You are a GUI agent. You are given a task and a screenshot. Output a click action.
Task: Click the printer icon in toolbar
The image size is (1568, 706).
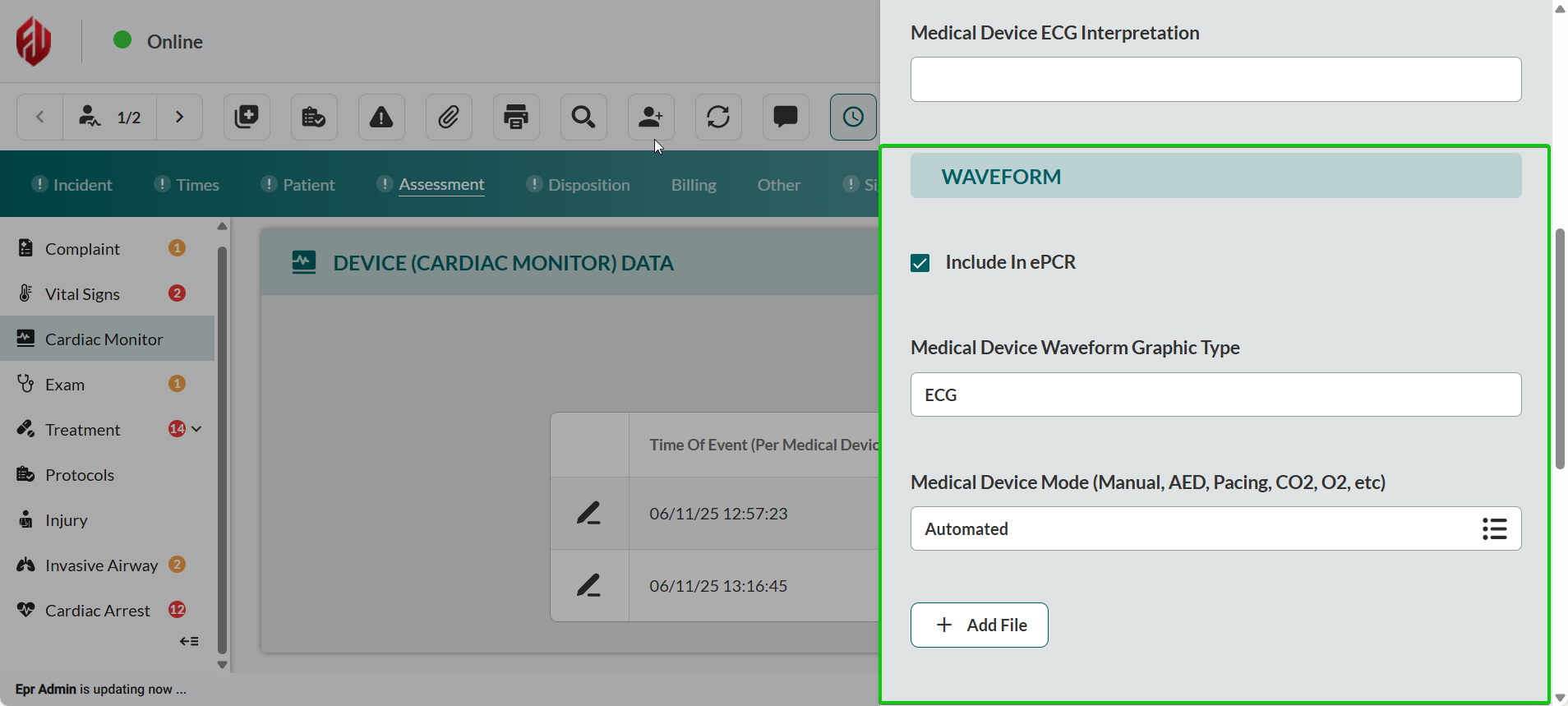pos(516,118)
